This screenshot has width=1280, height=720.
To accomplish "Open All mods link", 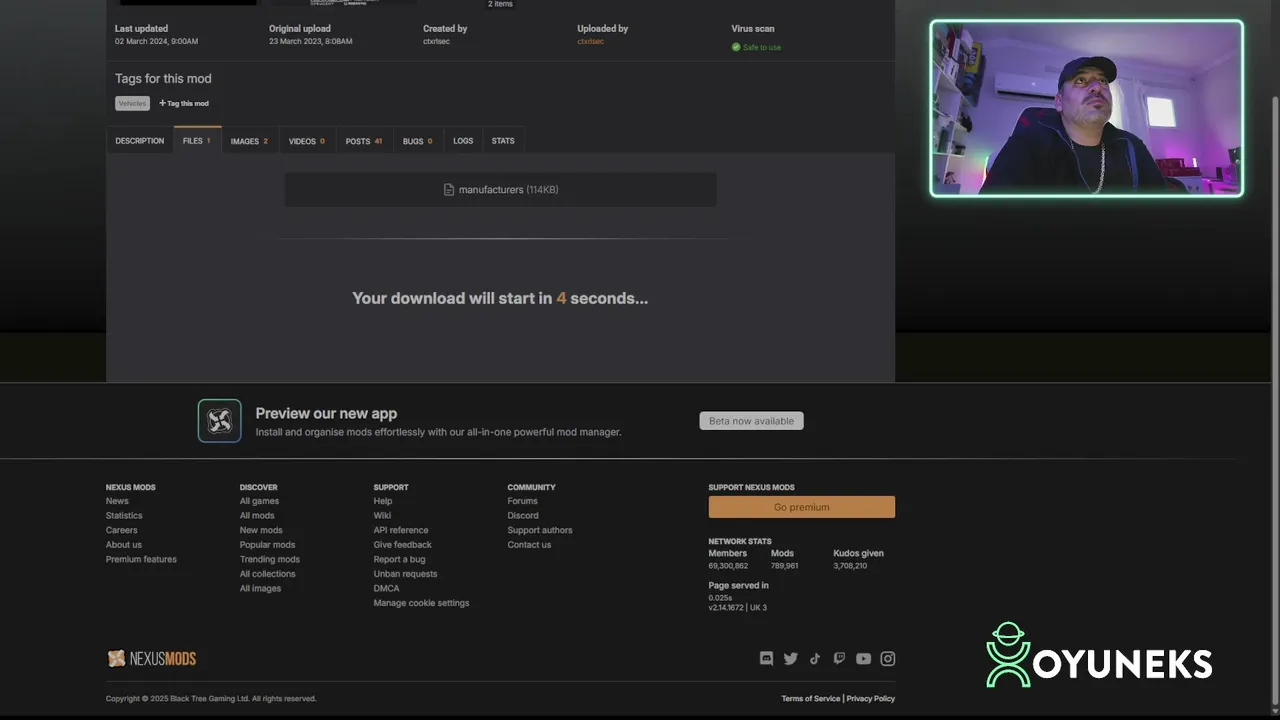I will pos(257,516).
